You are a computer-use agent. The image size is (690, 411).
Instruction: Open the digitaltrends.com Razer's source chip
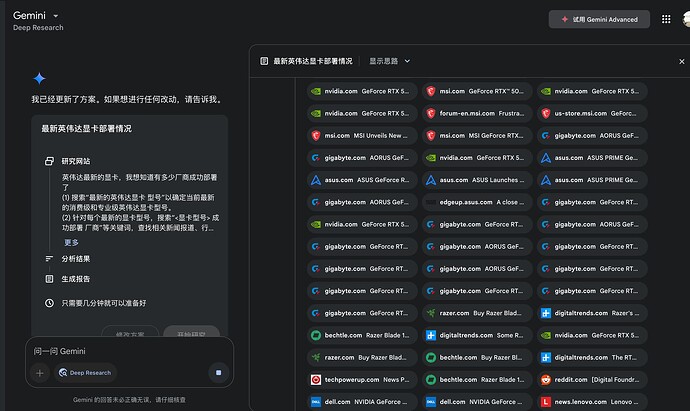pyautogui.click(x=592, y=313)
